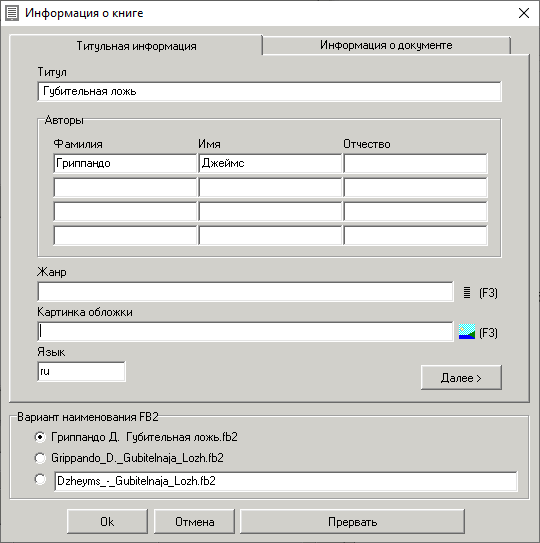Viewport: 540px width, 543px height.
Task: Select Cyrillic filename option Гриппандо Д. Губительная ложь.fb2
Action: click(40, 437)
